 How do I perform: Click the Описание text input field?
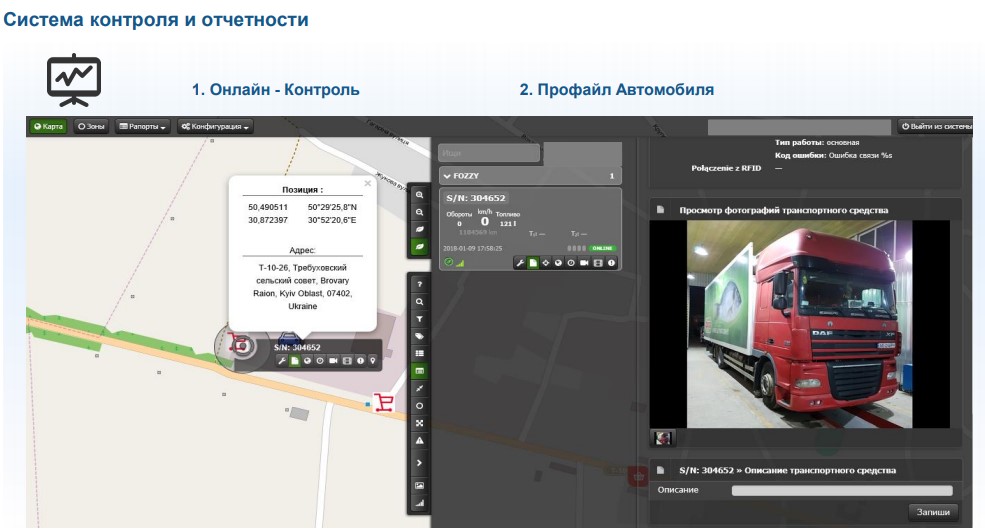[x=842, y=490]
